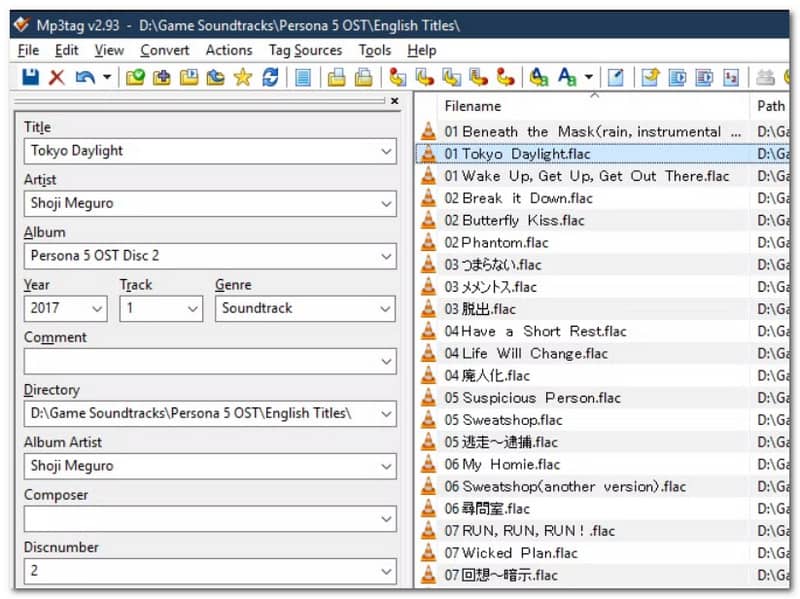This screenshot has width=800, height=599.
Task: Click into the empty Comment field
Action: 210,361
